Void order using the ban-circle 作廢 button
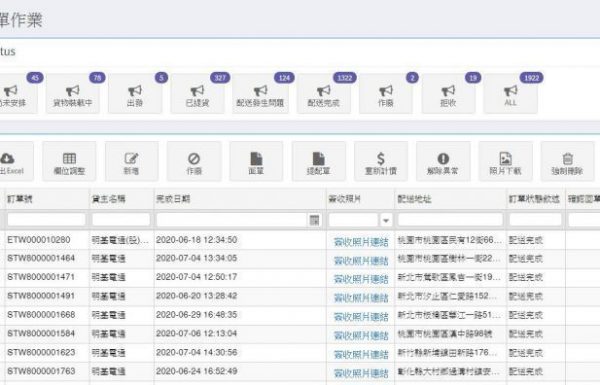The width and height of the screenshot is (600, 385). [x=194, y=161]
